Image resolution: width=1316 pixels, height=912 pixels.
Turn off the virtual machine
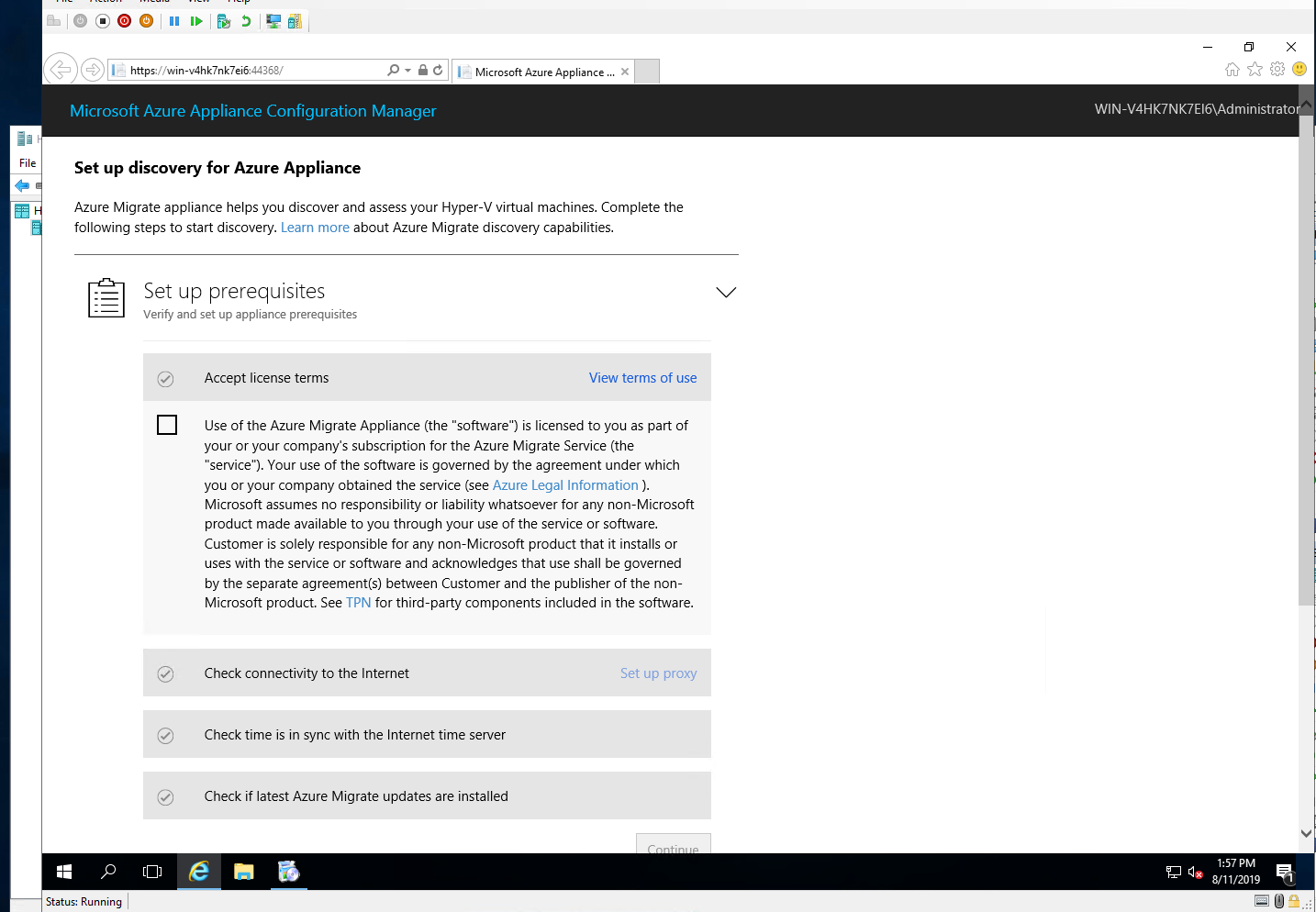pos(102,20)
